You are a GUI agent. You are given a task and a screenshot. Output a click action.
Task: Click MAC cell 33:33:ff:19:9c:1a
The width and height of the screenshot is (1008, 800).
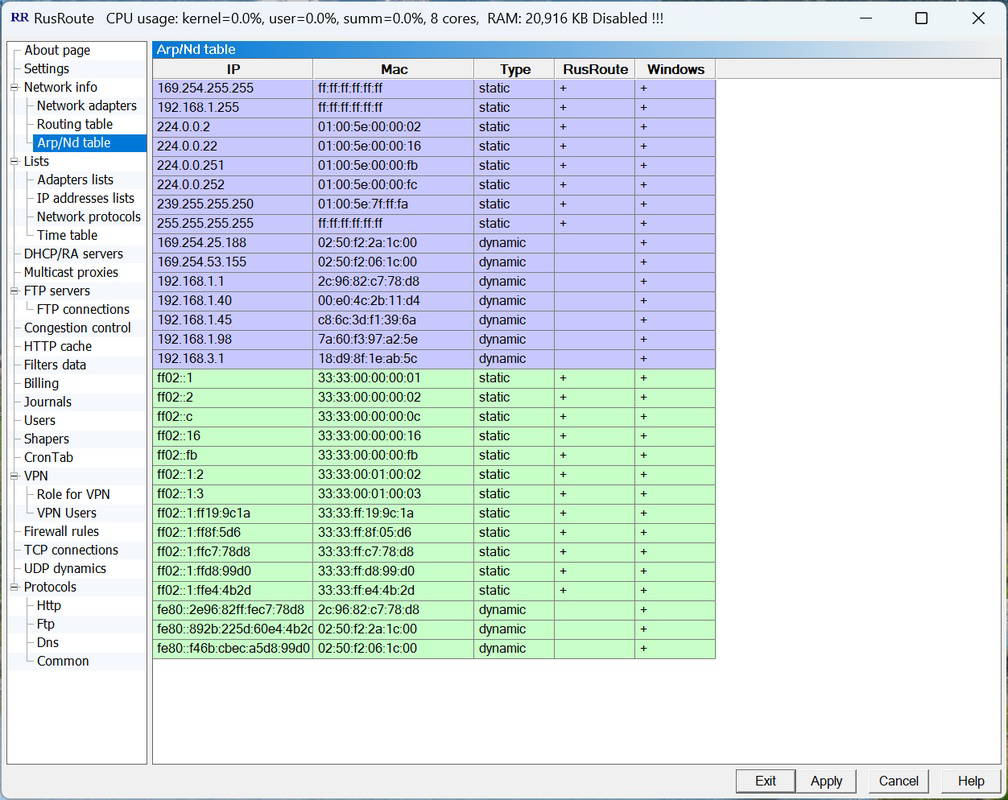[393, 513]
